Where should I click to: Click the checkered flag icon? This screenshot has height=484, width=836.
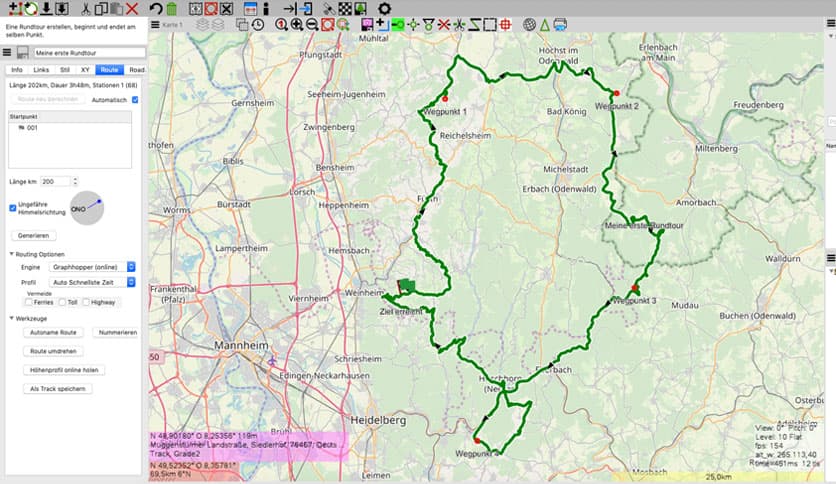click(x=345, y=9)
